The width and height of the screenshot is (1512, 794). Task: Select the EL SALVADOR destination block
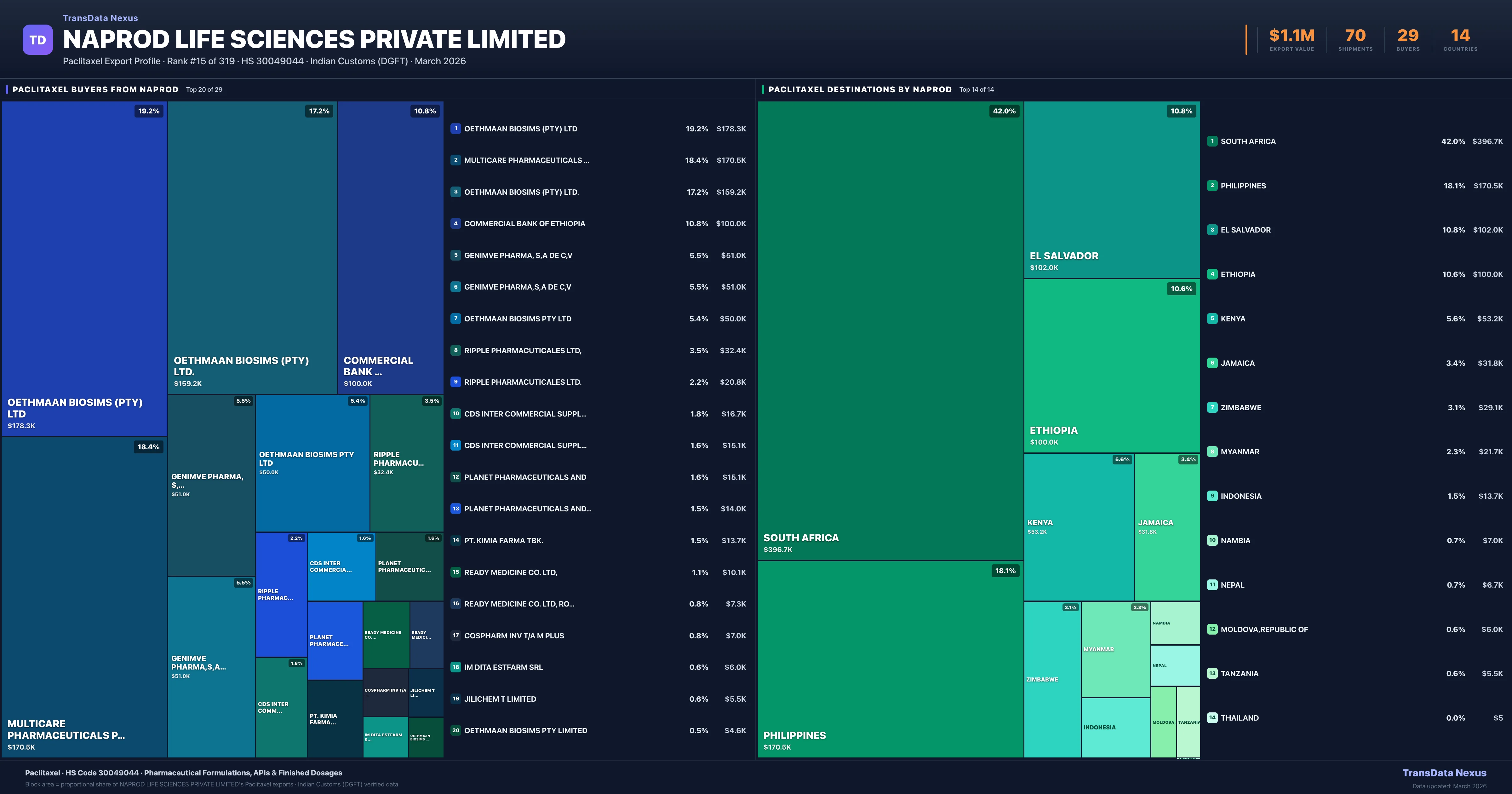tap(1112, 189)
